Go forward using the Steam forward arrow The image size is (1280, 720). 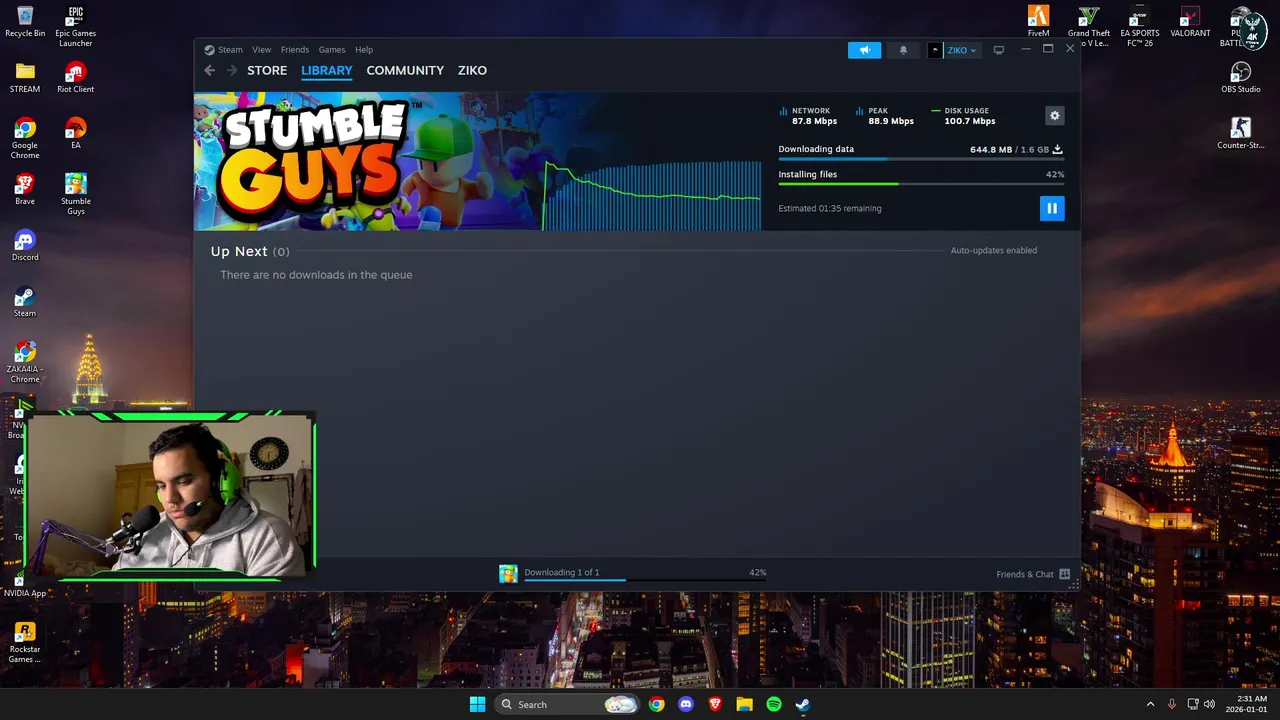[x=232, y=70]
